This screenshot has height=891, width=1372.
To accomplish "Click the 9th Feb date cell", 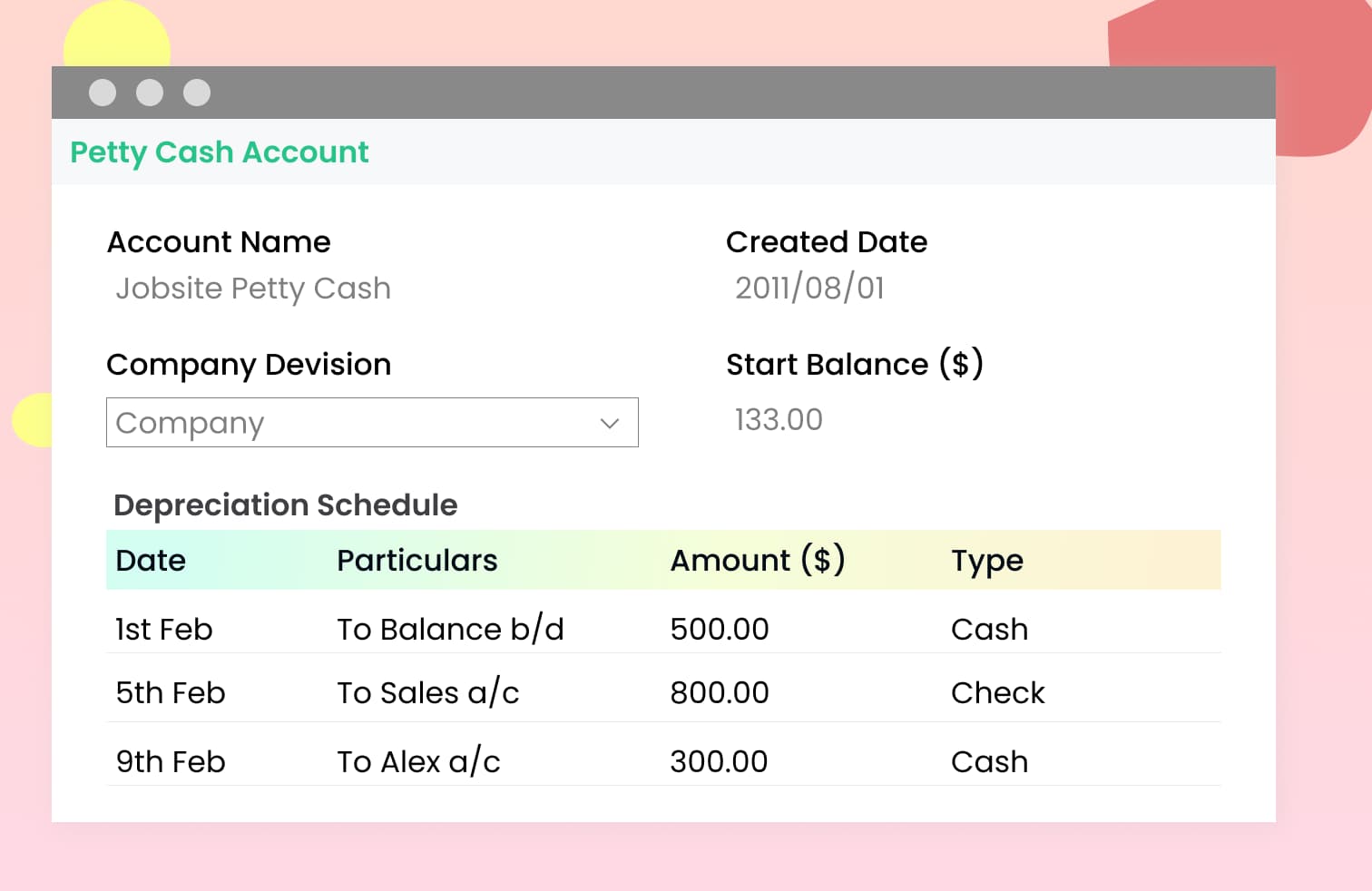I will coord(171,762).
